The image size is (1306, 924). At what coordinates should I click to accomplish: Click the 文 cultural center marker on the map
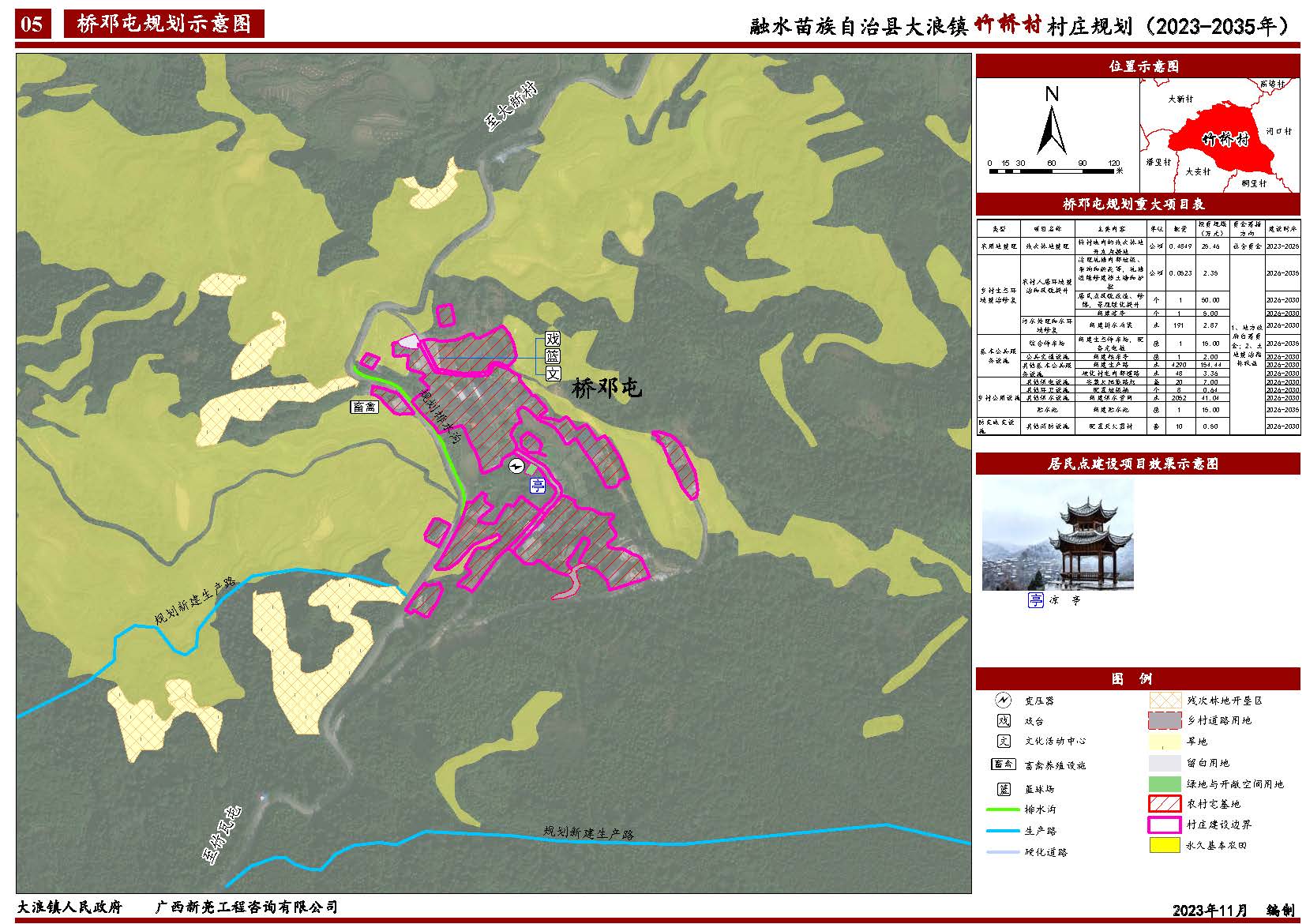pos(553,374)
